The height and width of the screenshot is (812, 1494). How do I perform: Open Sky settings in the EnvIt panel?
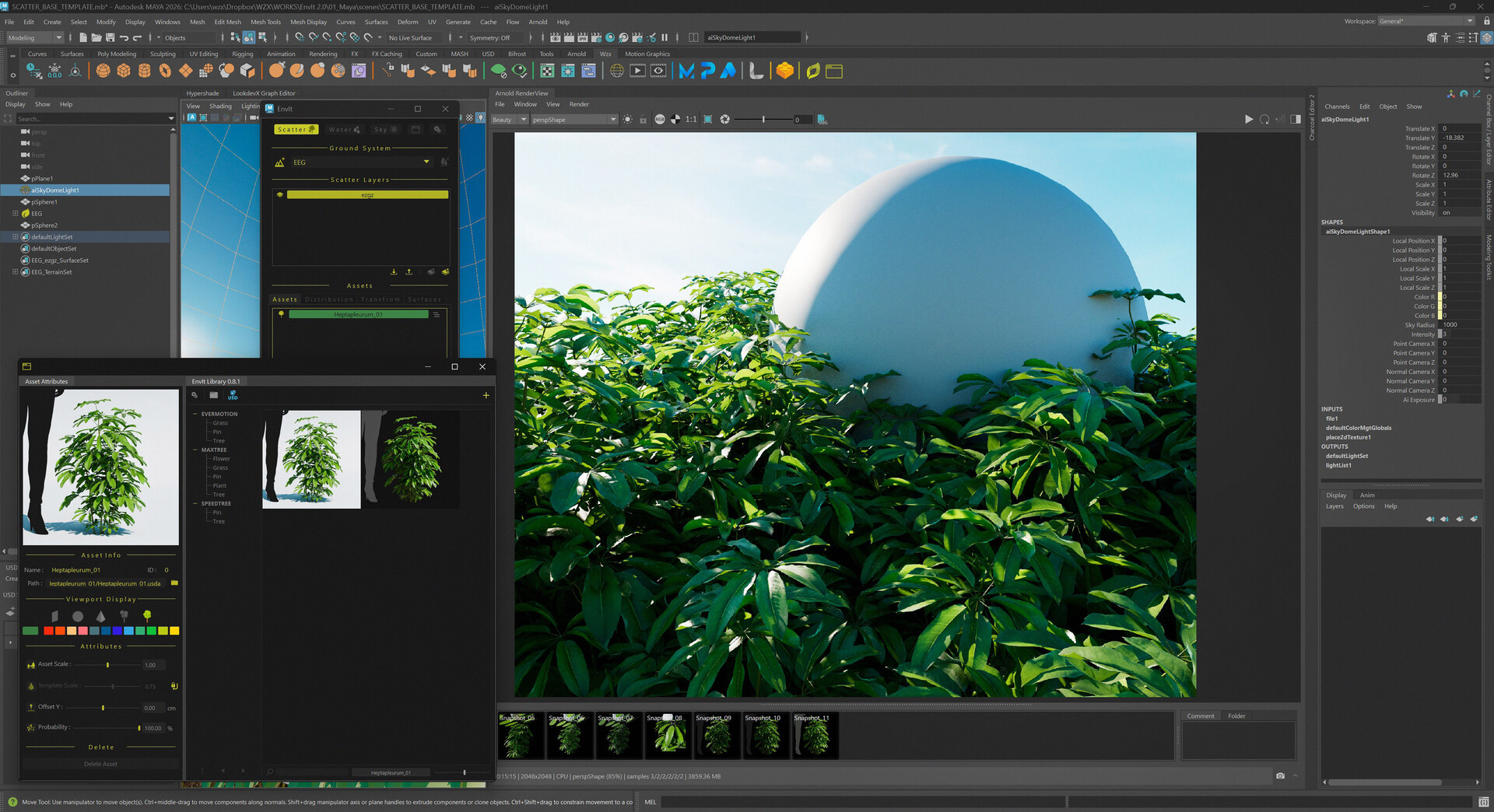point(385,129)
